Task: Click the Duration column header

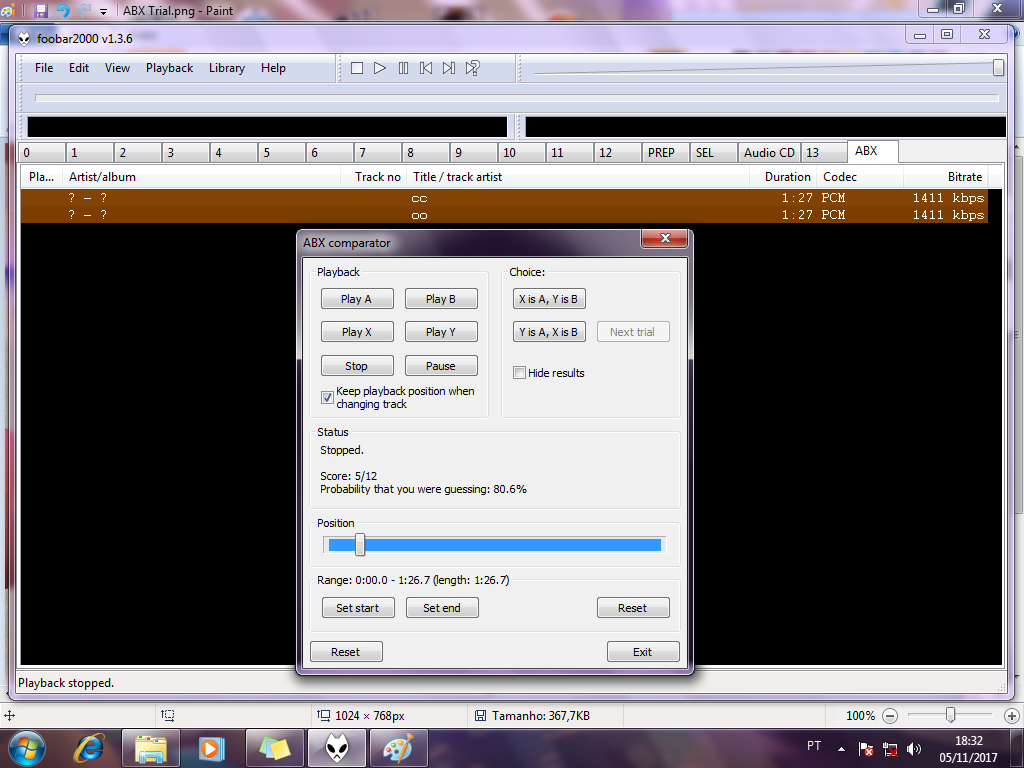Action: 783,177
